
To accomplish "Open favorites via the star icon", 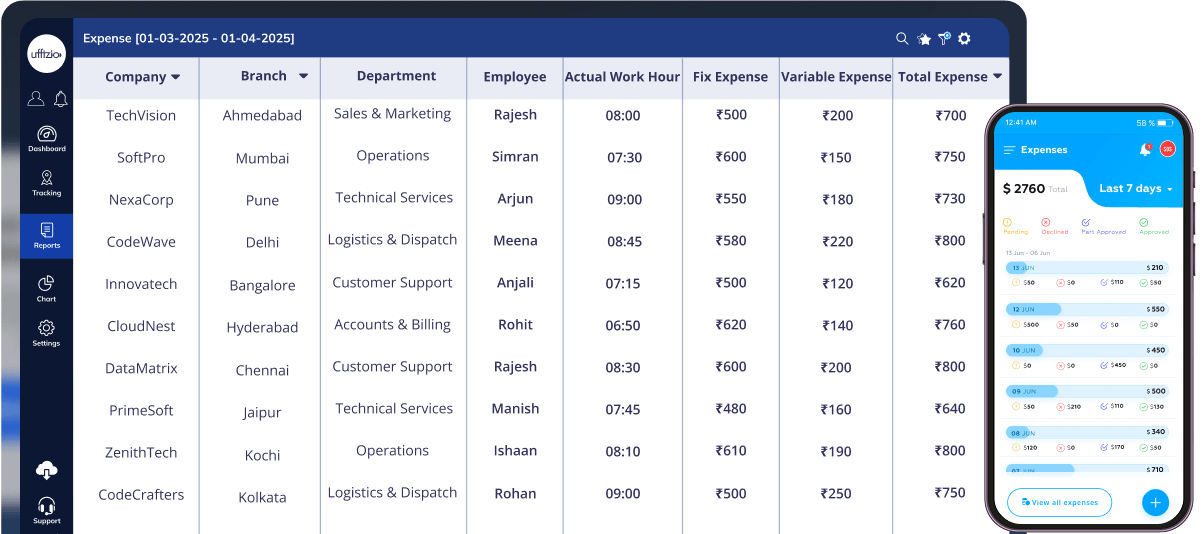I will coord(924,39).
